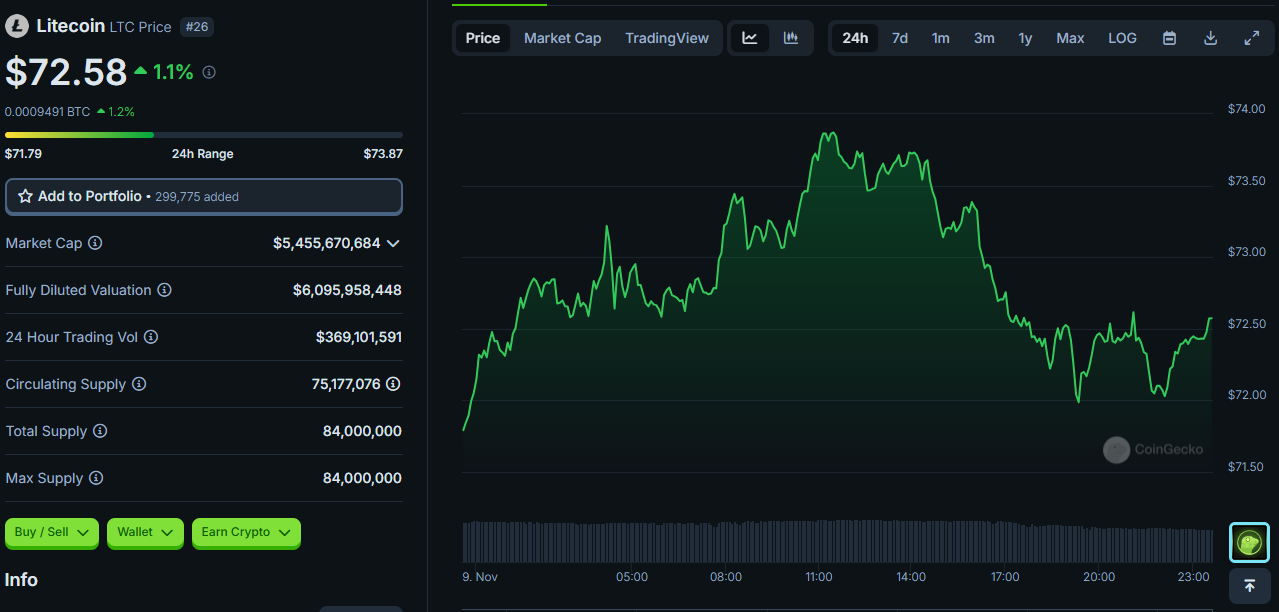1279x612 pixels.
Task: Click the $6,095,958,448 valuation value
Action: pos(347,290)
